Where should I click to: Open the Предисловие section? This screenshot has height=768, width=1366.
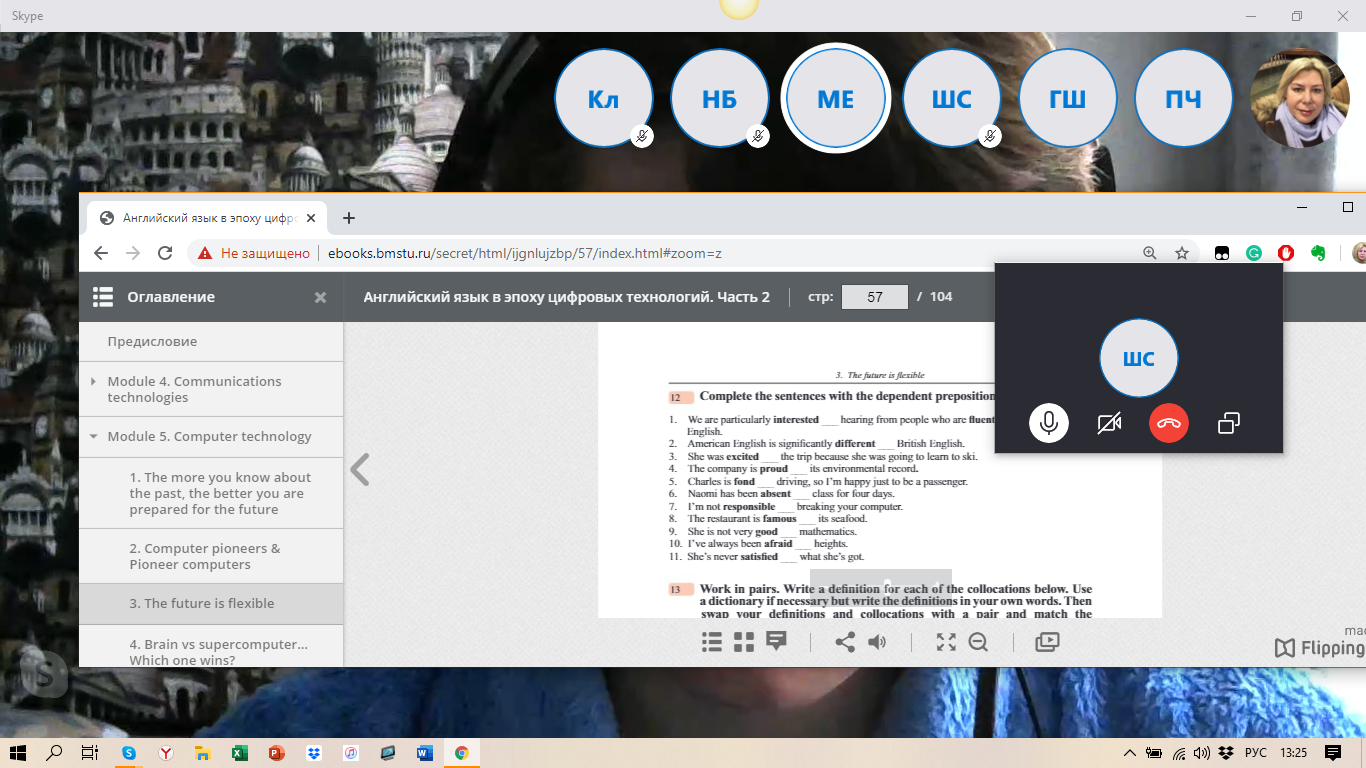(152, 341)
